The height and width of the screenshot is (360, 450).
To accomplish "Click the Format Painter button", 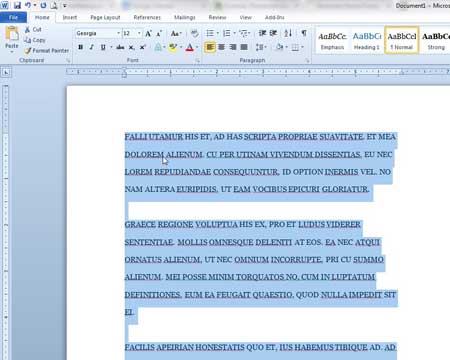I will (x=46, y=51).
